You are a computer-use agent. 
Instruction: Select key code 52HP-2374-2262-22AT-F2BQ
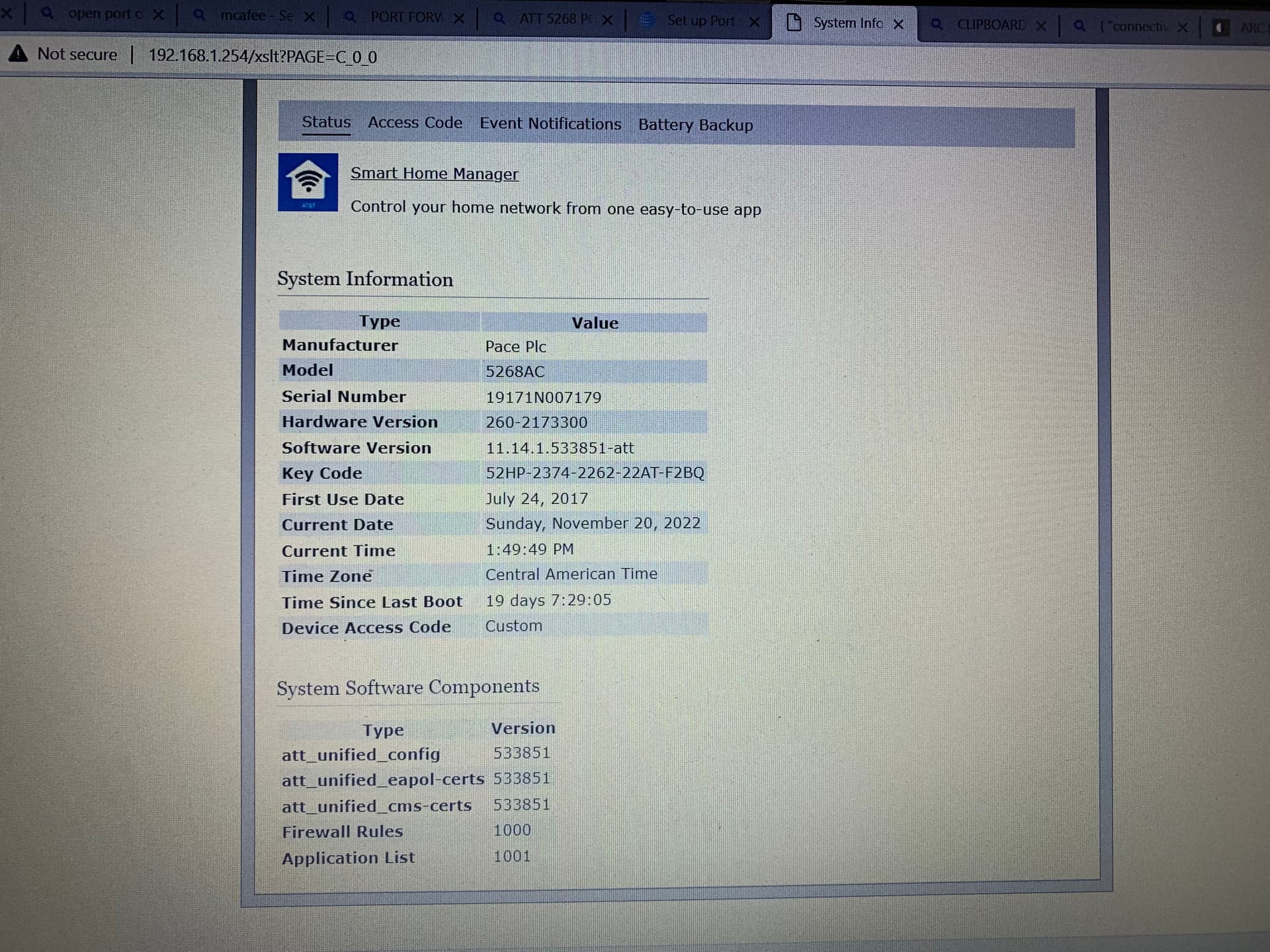(595, 473)
